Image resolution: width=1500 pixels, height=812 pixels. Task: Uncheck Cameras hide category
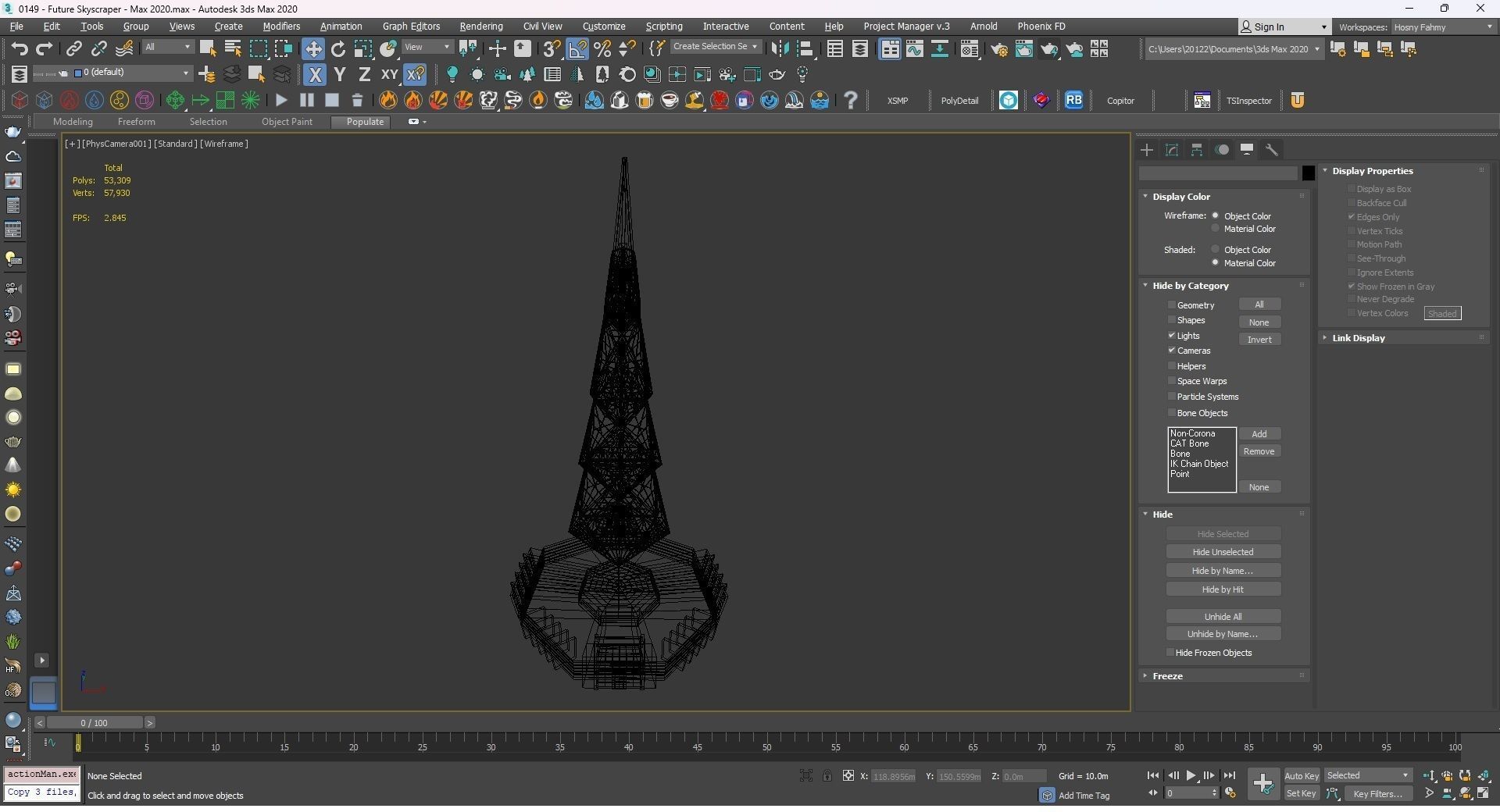1172,351
